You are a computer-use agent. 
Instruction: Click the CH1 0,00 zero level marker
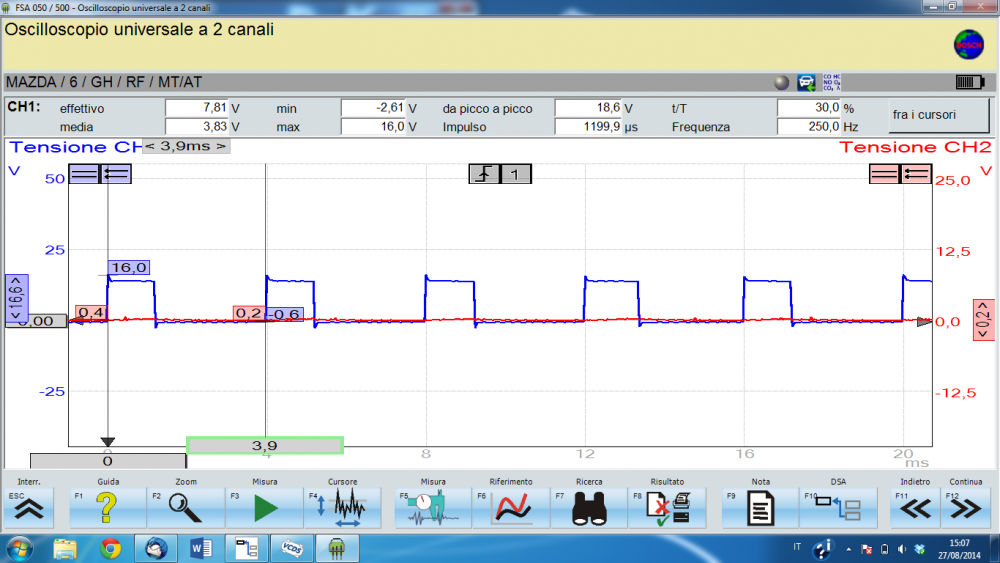(36, 321)
